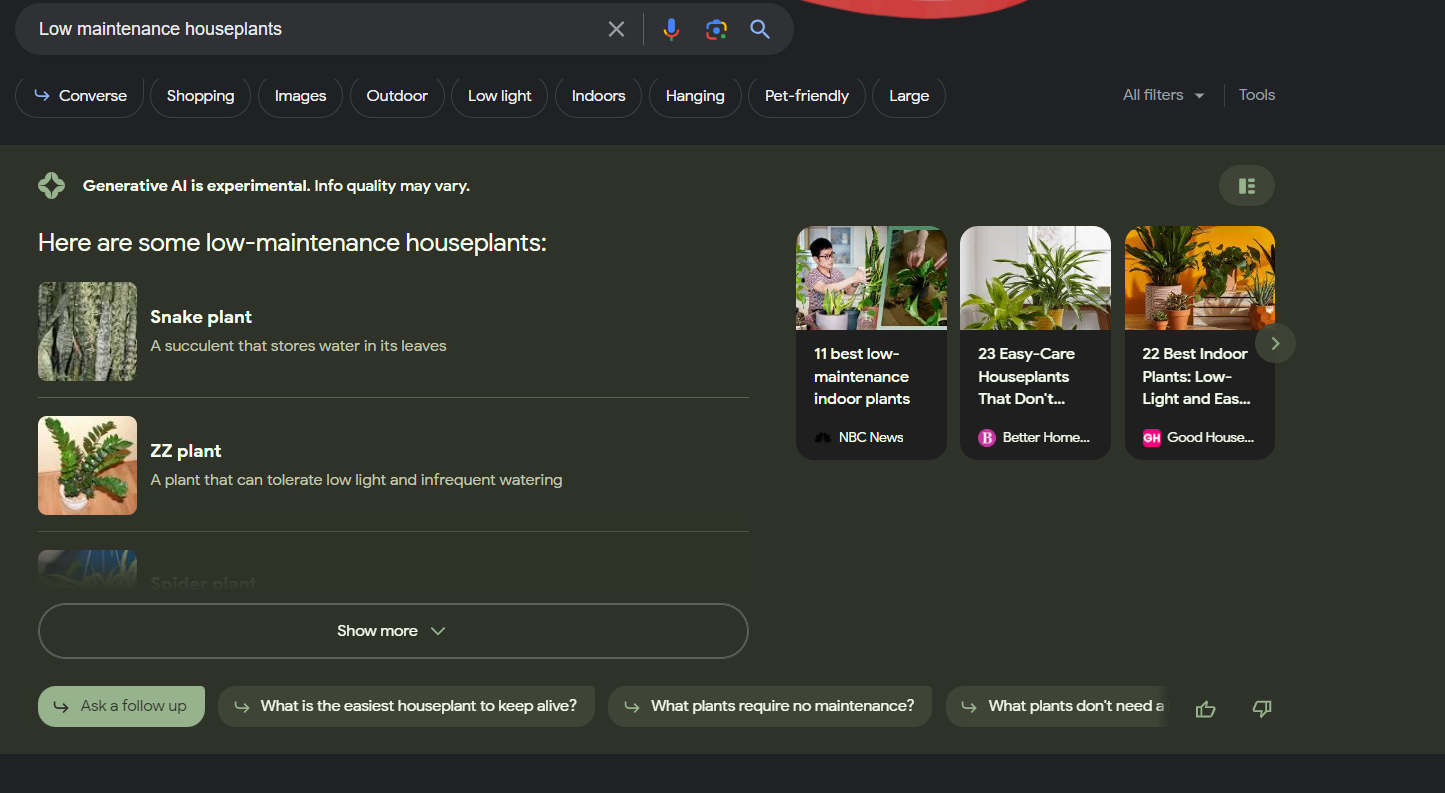Focus the search input field

click(x=315, y=29)
